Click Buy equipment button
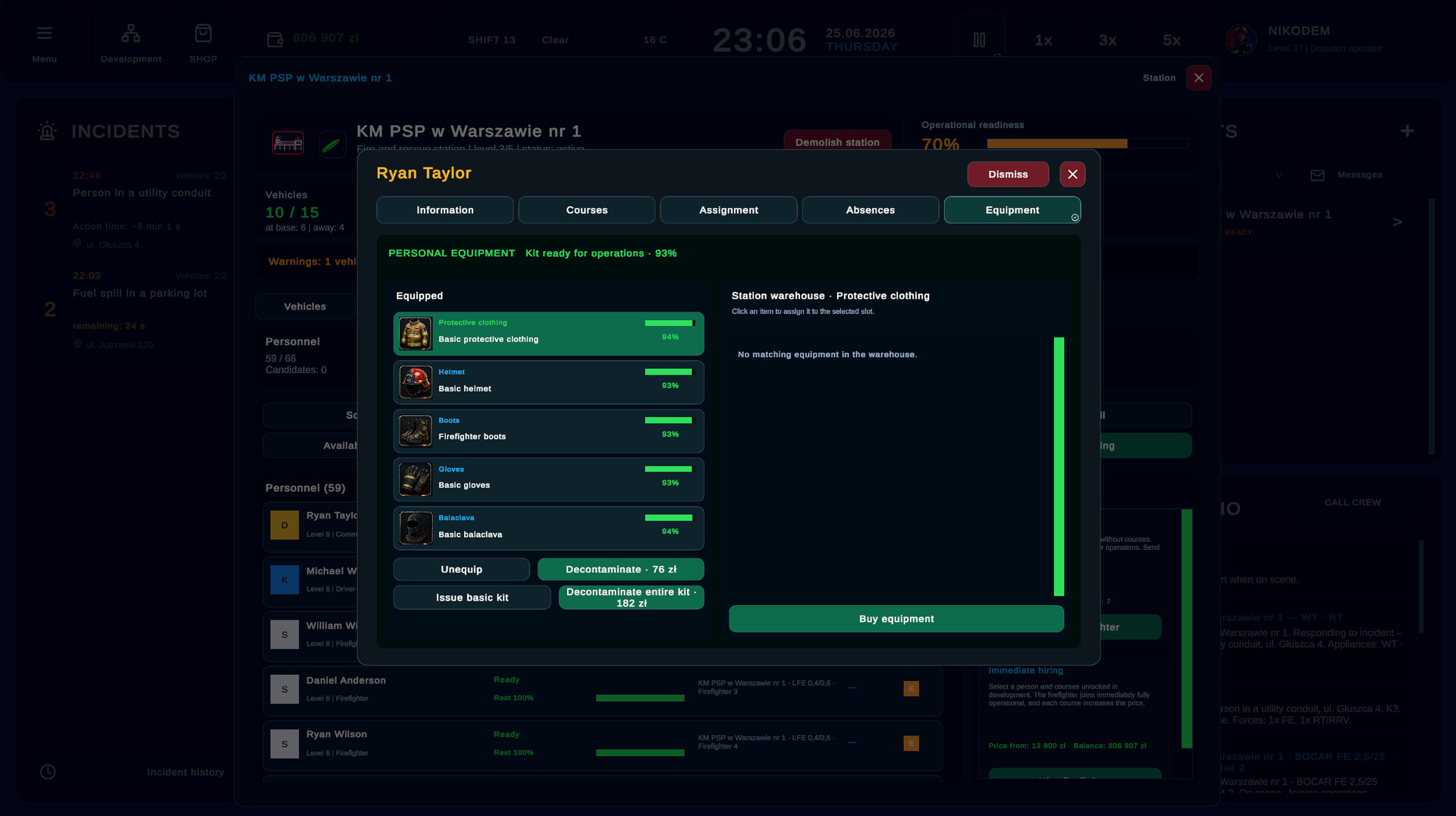The image size is (1456, 816). point(896,619)
